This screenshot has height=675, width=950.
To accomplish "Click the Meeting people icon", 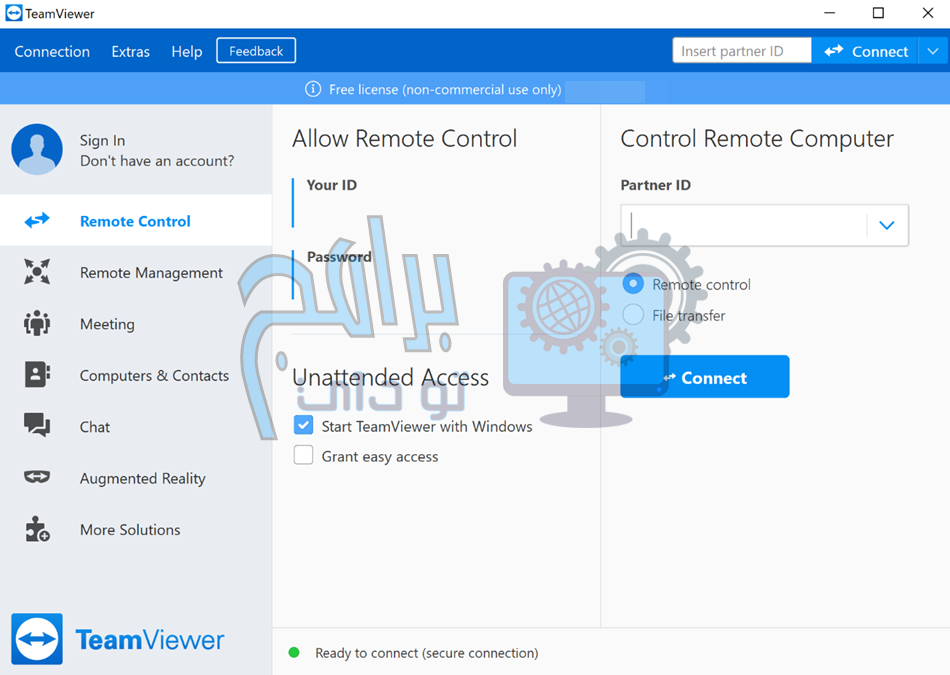I will point(37,324).
